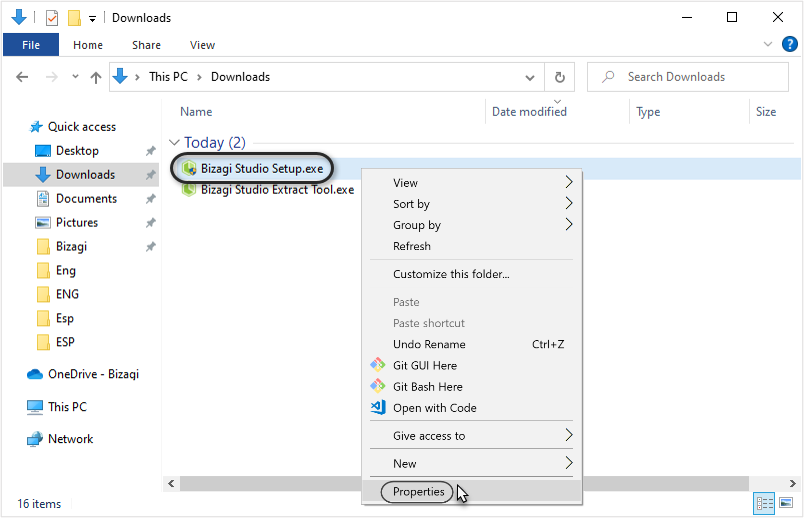Expand the Sort by submenu
804x518 pixels.
click(568, 203)
